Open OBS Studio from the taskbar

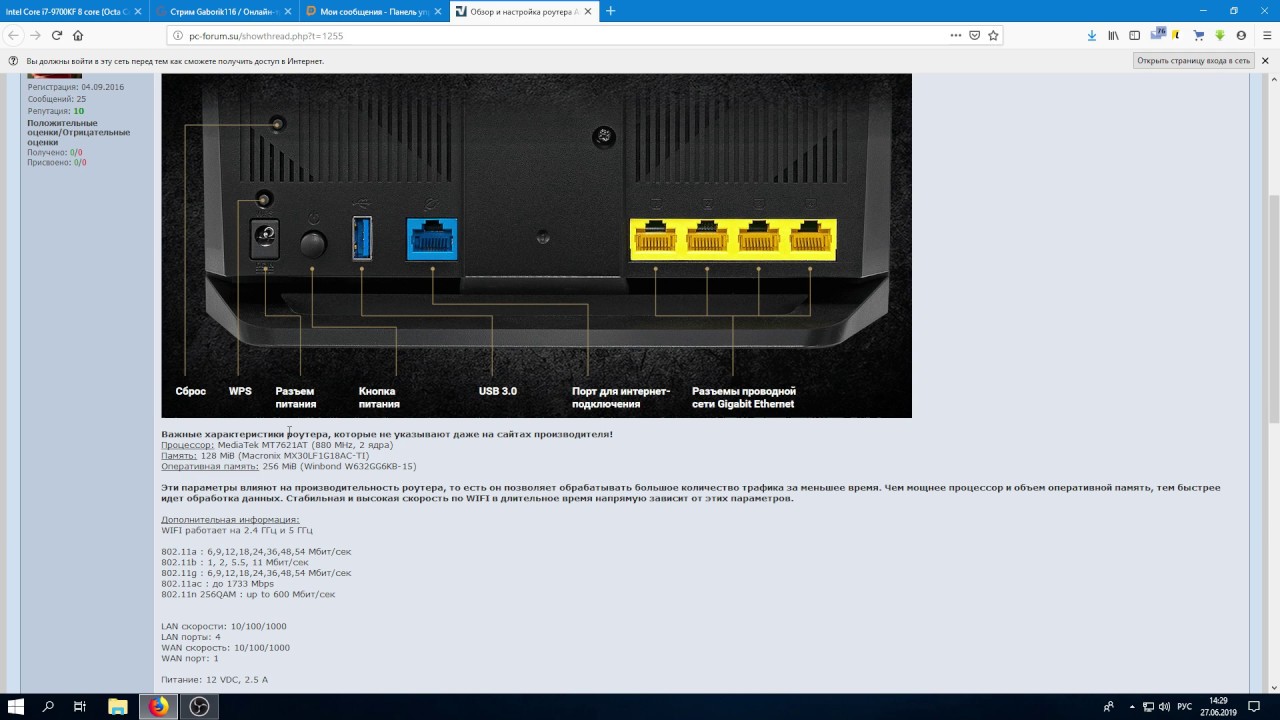pyautogui.click(x=199, y=706)
